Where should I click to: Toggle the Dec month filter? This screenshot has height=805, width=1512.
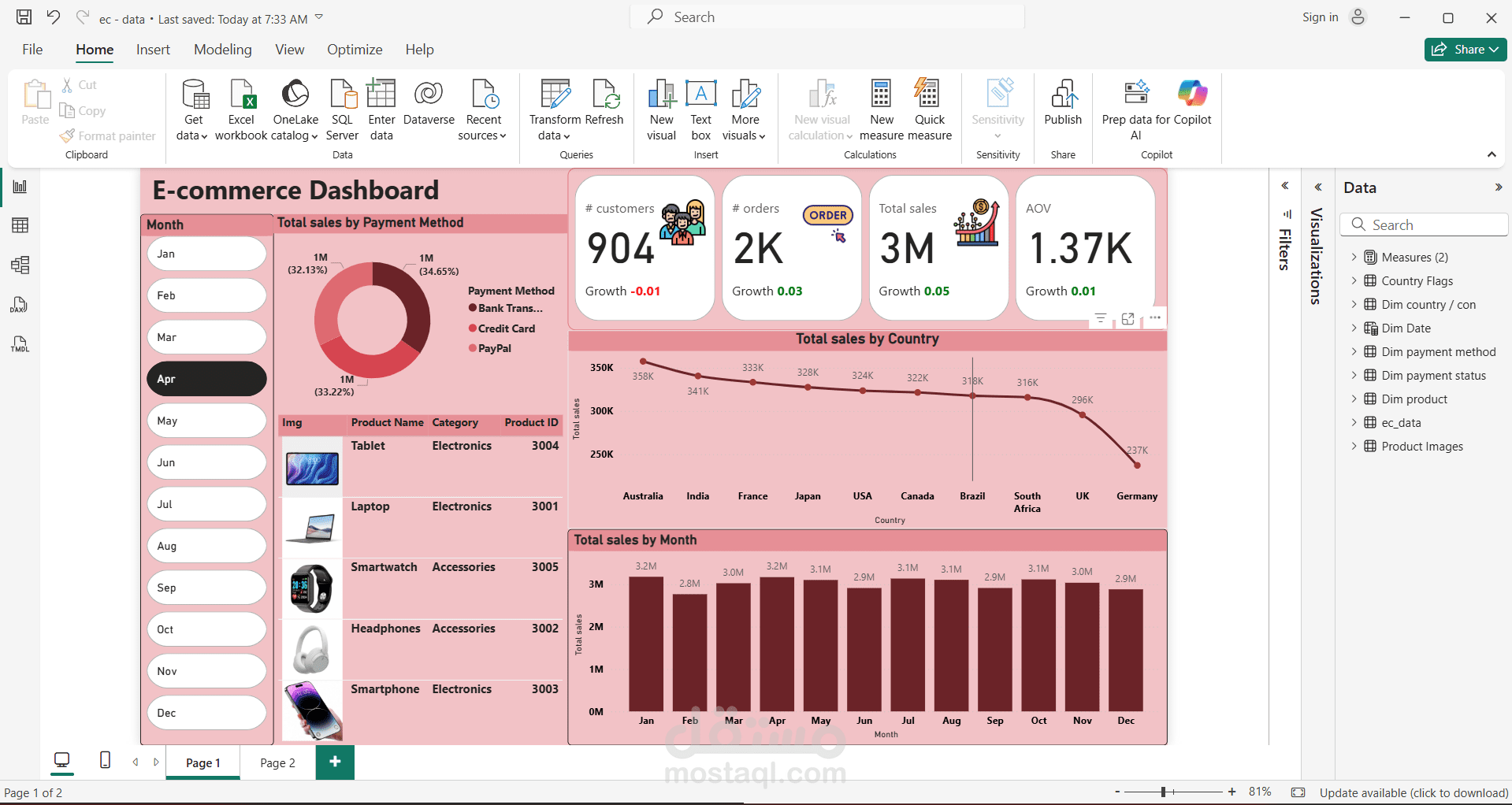pyautogui.click(x=206, y=712)
